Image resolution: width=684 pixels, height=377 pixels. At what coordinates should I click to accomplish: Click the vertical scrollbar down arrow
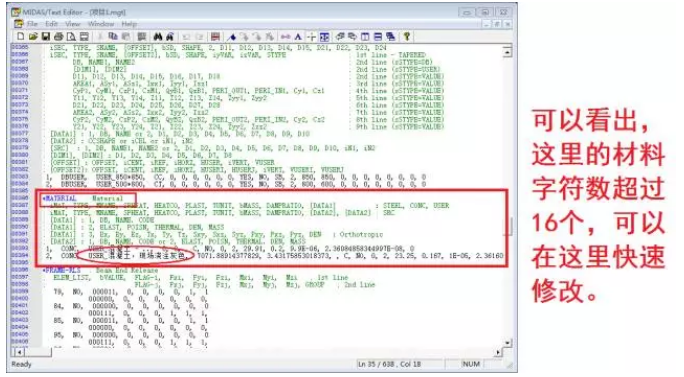pos(507,343)
